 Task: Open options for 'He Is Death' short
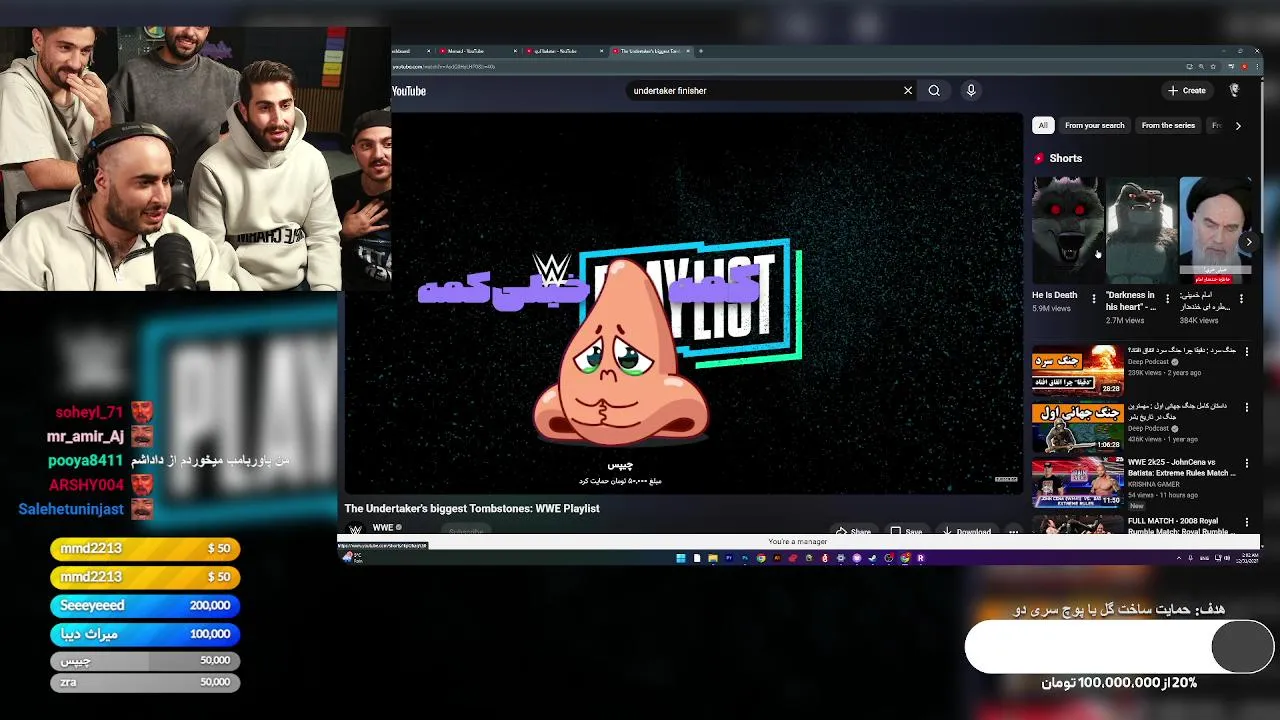(x=1093, y=299)
